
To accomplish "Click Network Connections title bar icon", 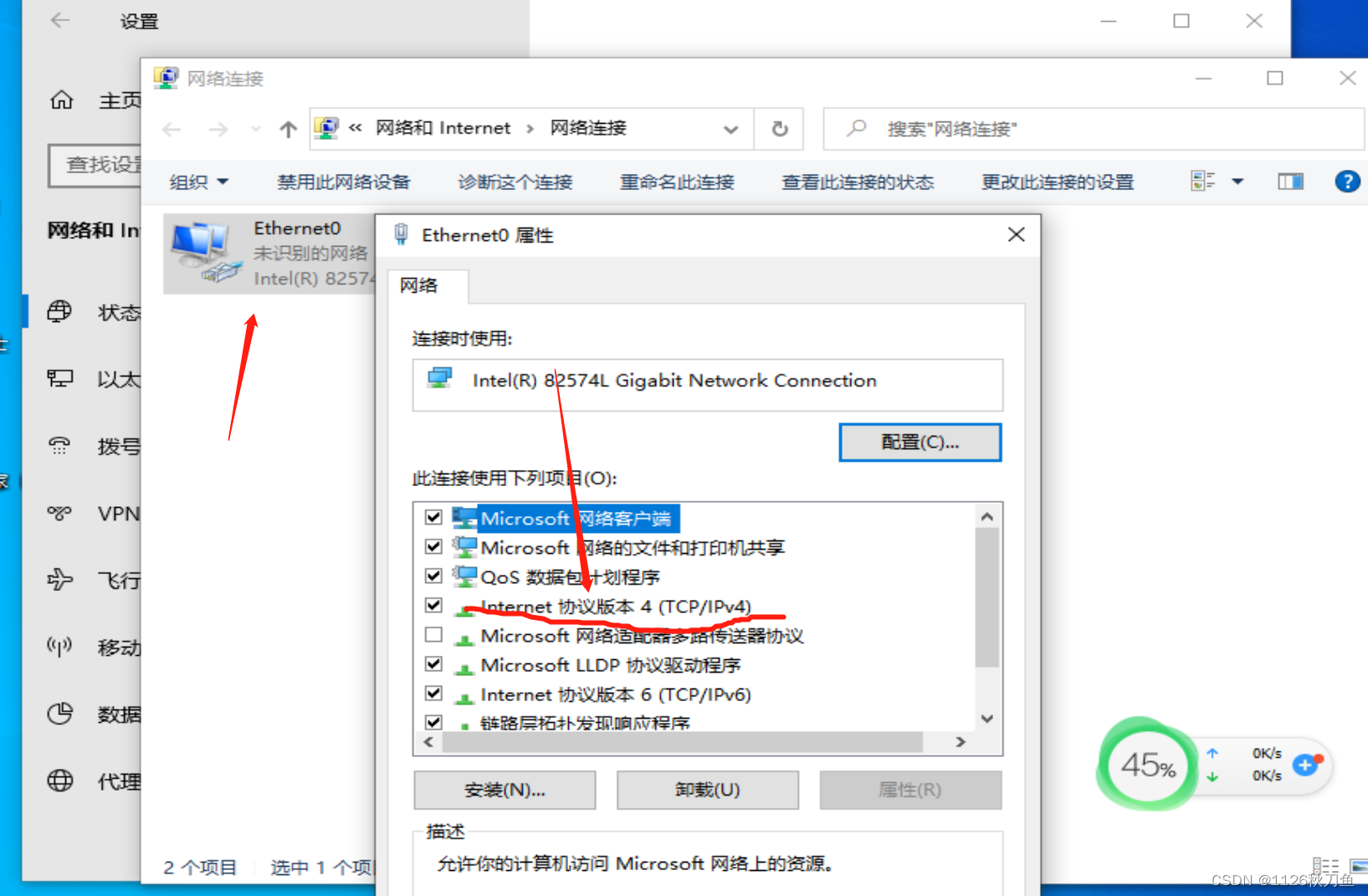I will click(x=166, y=78).
